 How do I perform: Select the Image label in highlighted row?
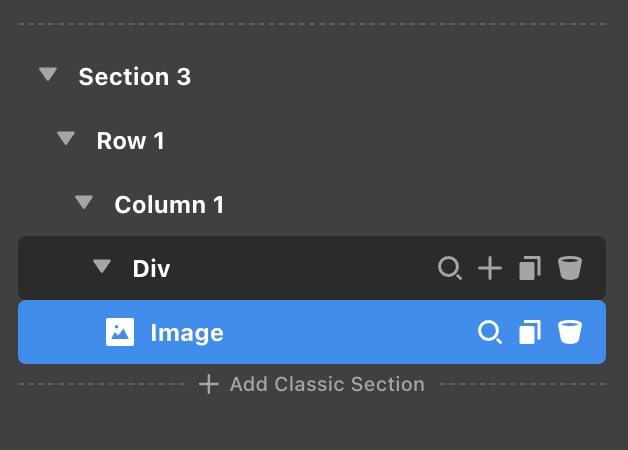pos(187,333)
